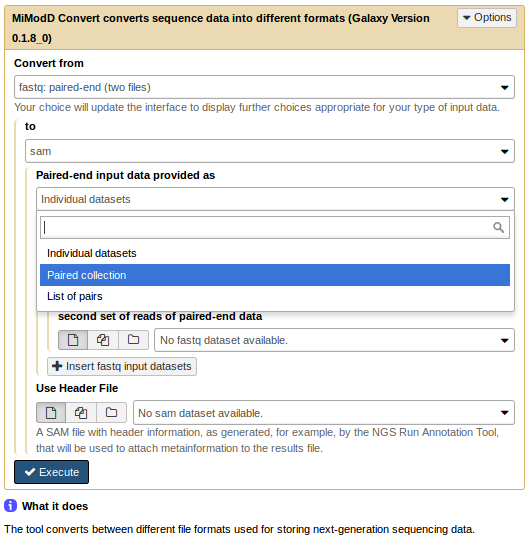Select multiple datasets icon for Header File

pyautogui.click(x=81, y=412)
